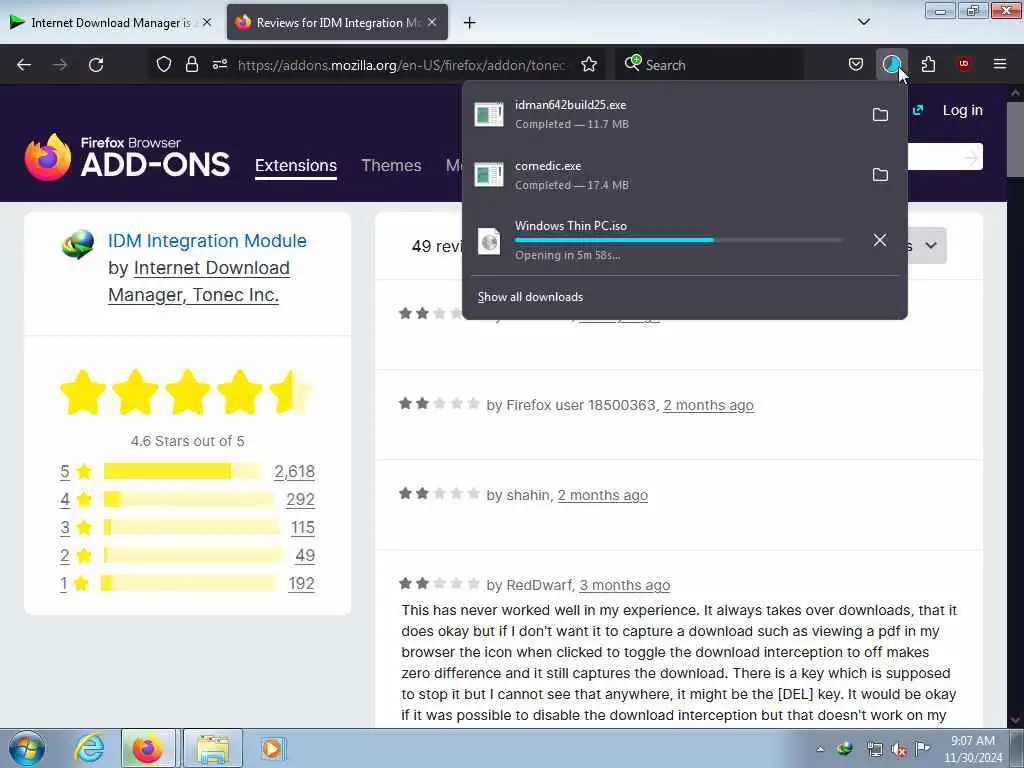Open the Action Center flag icon
This screenshot has height=768, width=1024.
point(922,749)
